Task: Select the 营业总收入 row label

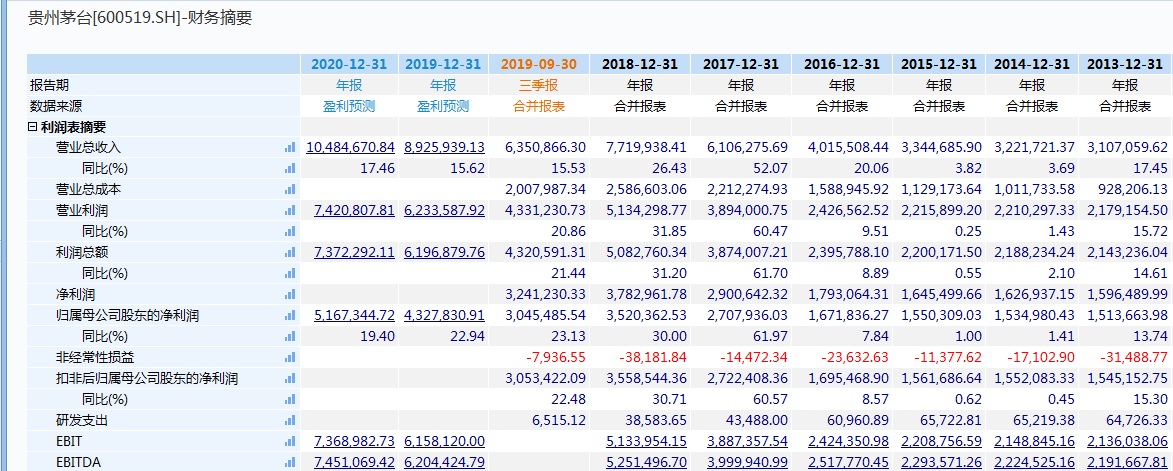Action: [x=88, y=148]
